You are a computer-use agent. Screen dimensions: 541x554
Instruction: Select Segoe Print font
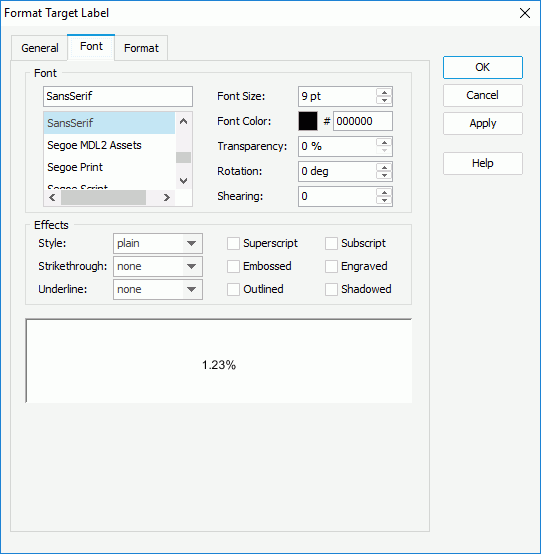coord(109,167)
